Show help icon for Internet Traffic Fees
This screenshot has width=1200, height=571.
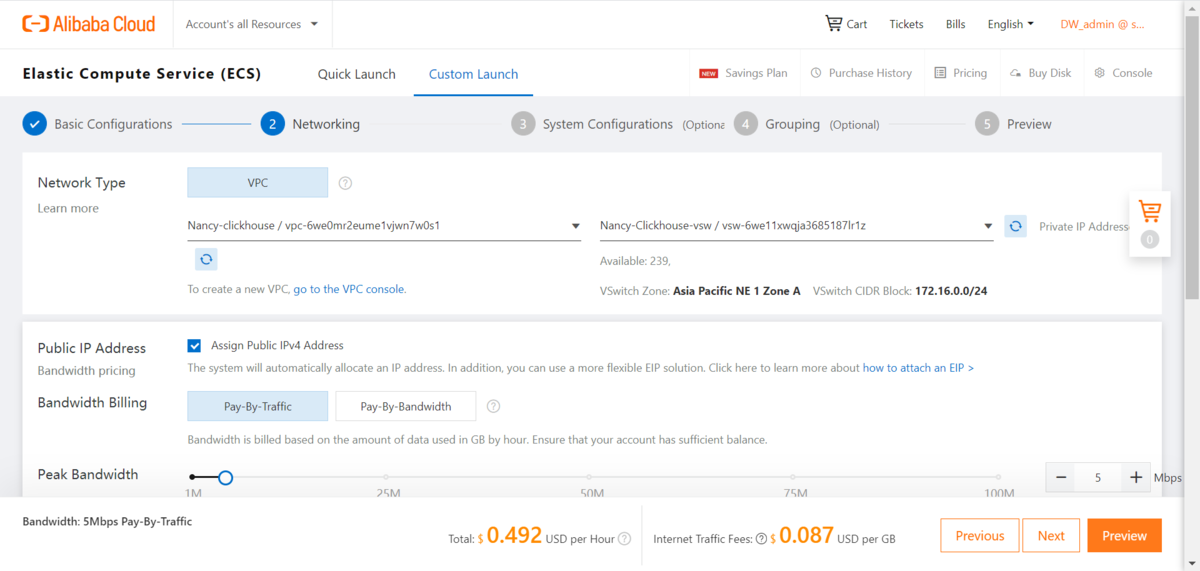761,539
